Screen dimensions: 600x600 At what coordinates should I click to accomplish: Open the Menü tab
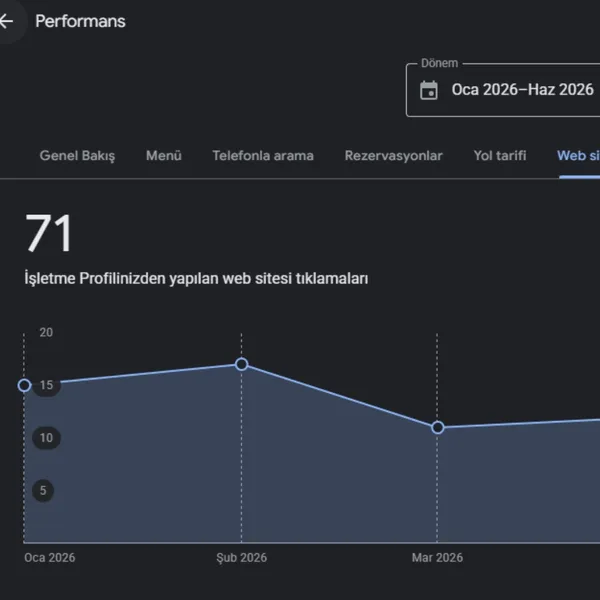coord(164,155)
